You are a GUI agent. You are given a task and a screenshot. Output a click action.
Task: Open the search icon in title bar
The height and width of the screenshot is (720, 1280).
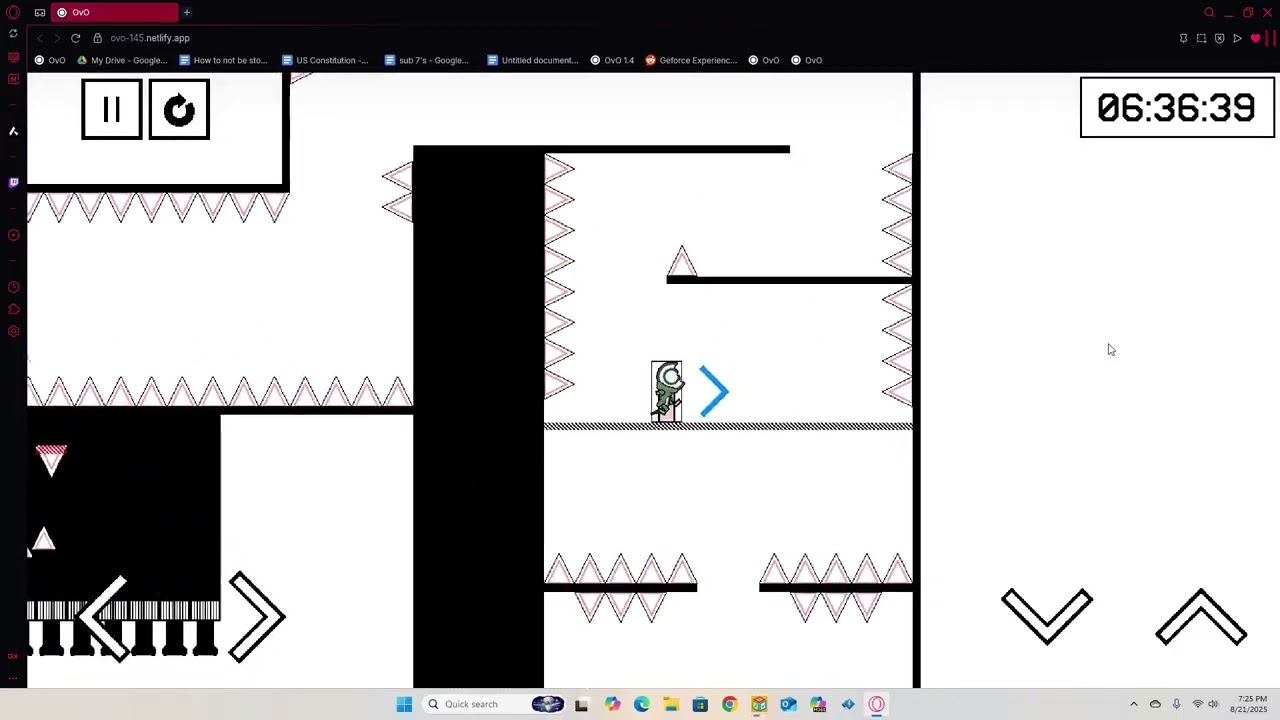tap(1209, 12)
